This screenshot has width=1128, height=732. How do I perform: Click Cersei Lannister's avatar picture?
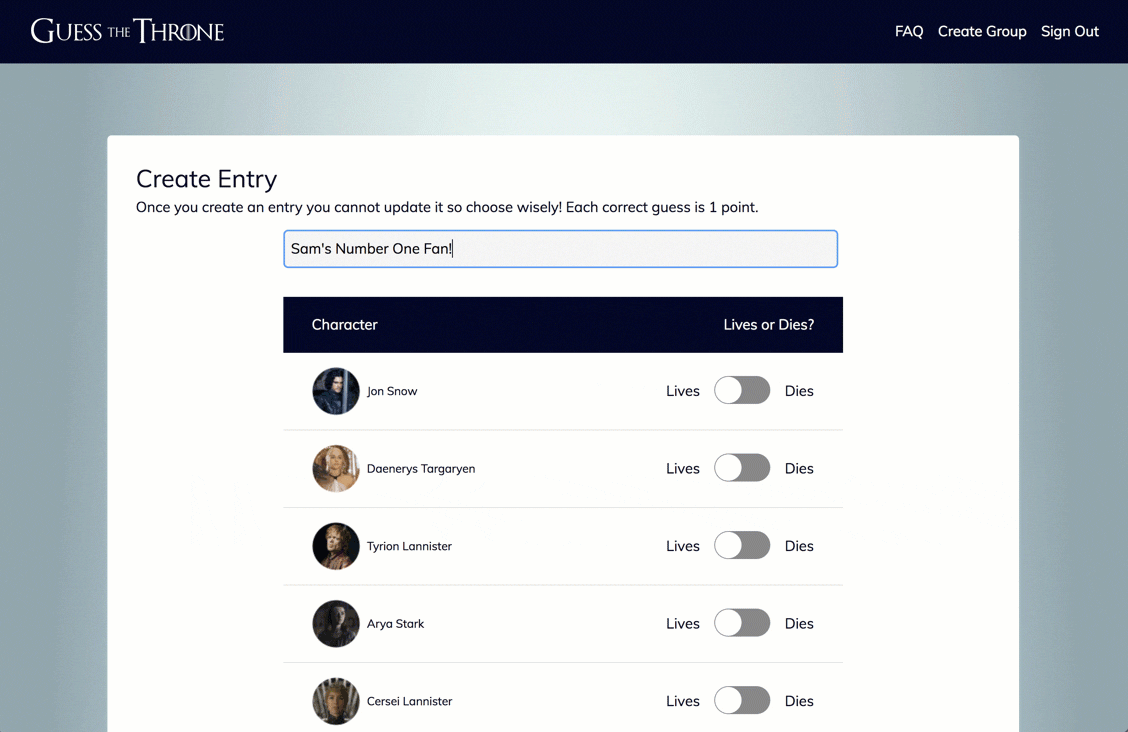(x=336, y=701)
